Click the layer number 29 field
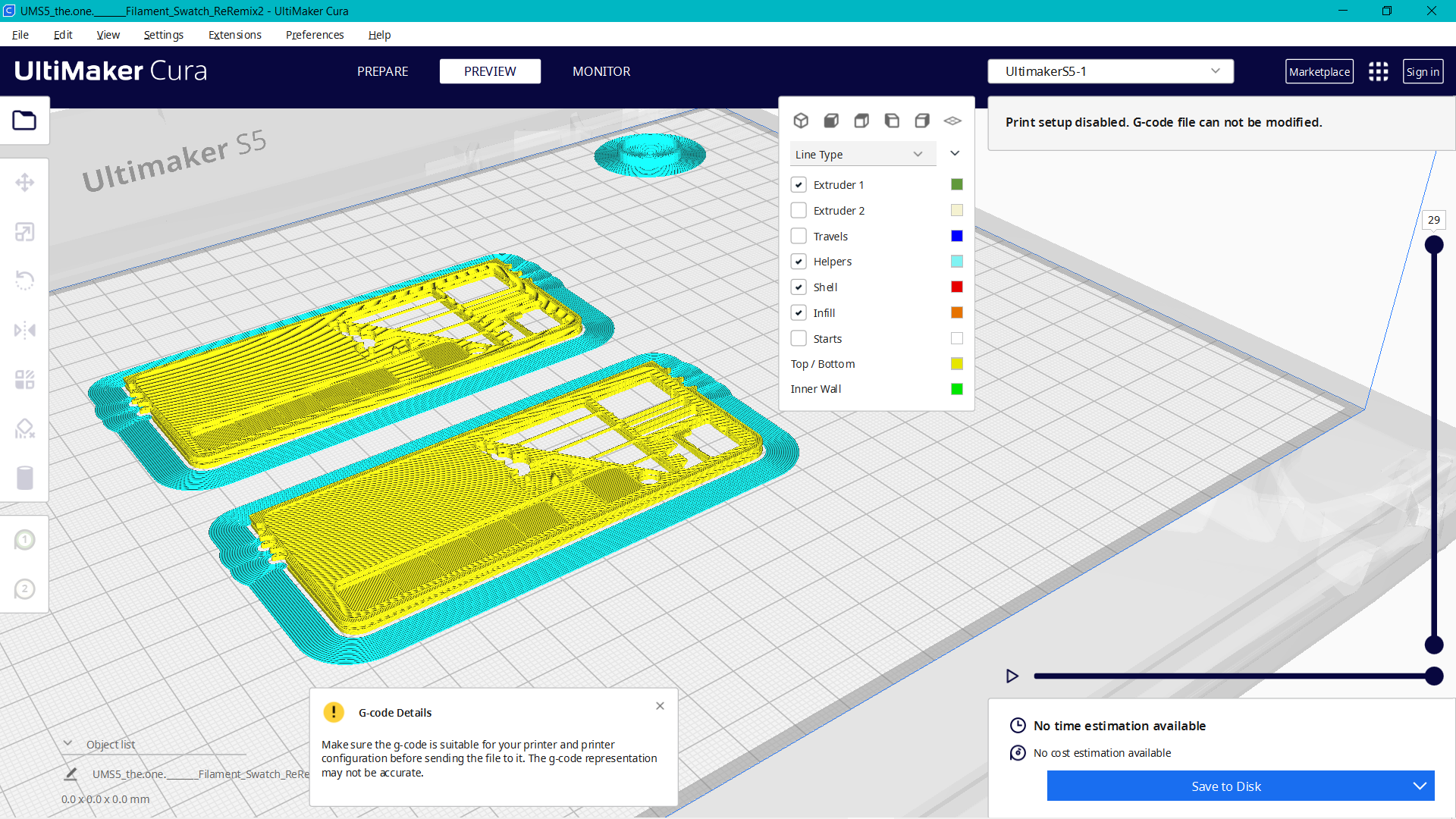 pos(1433,220)
